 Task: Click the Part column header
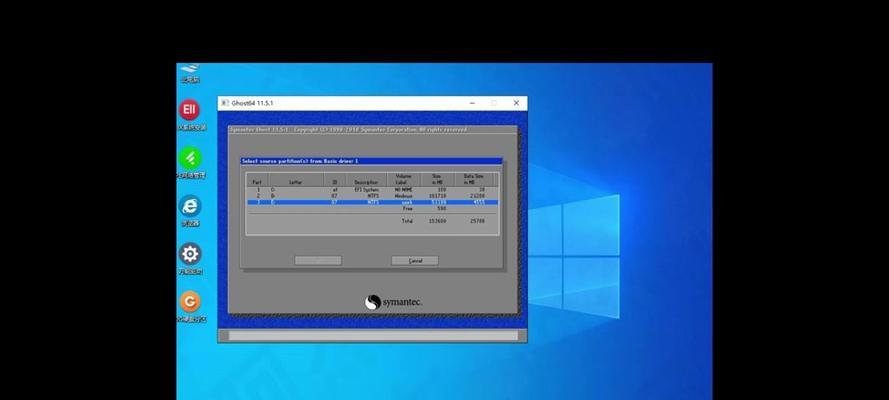[x=257, y=180]
